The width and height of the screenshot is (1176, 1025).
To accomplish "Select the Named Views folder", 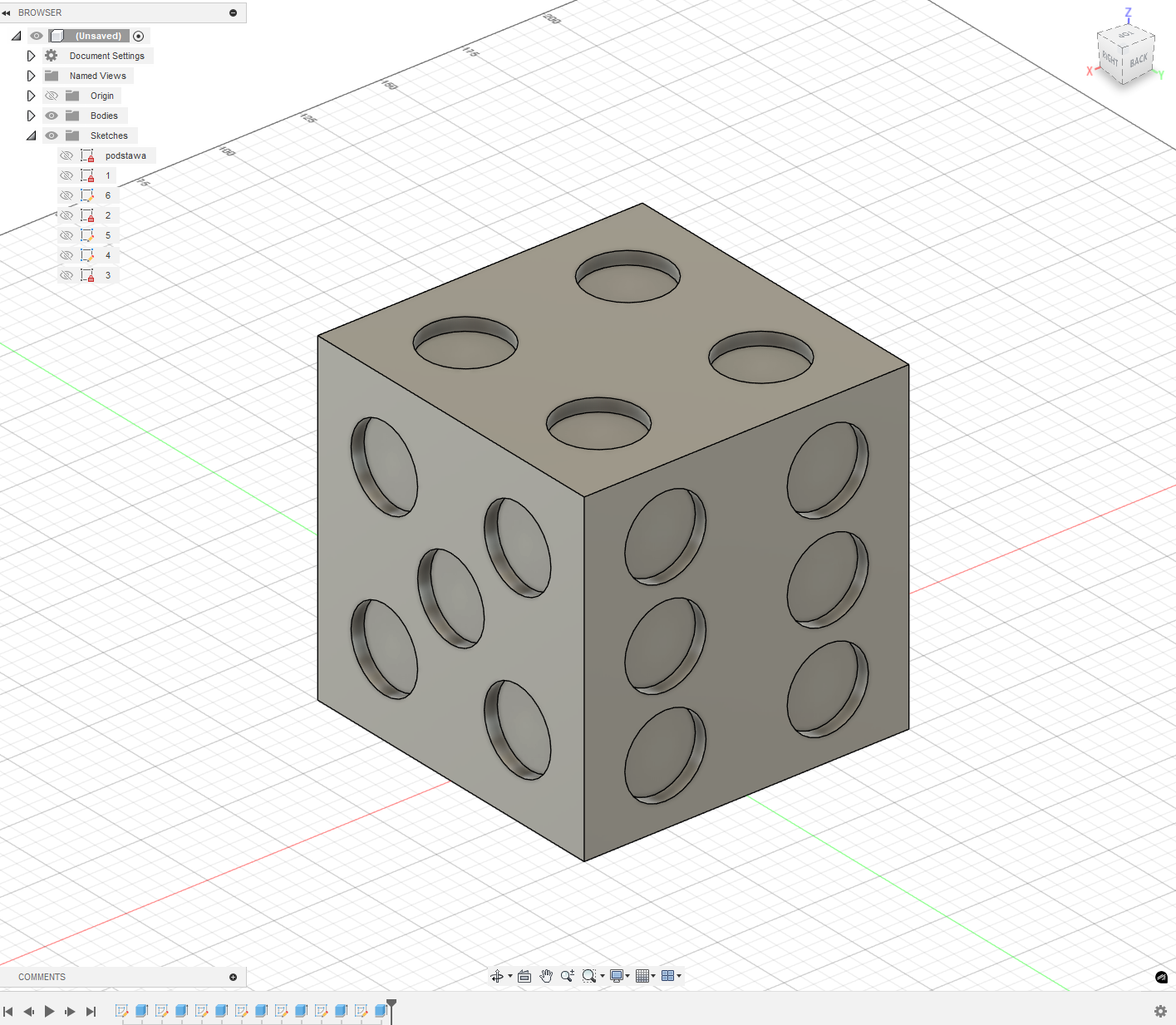I will point(97,76).
